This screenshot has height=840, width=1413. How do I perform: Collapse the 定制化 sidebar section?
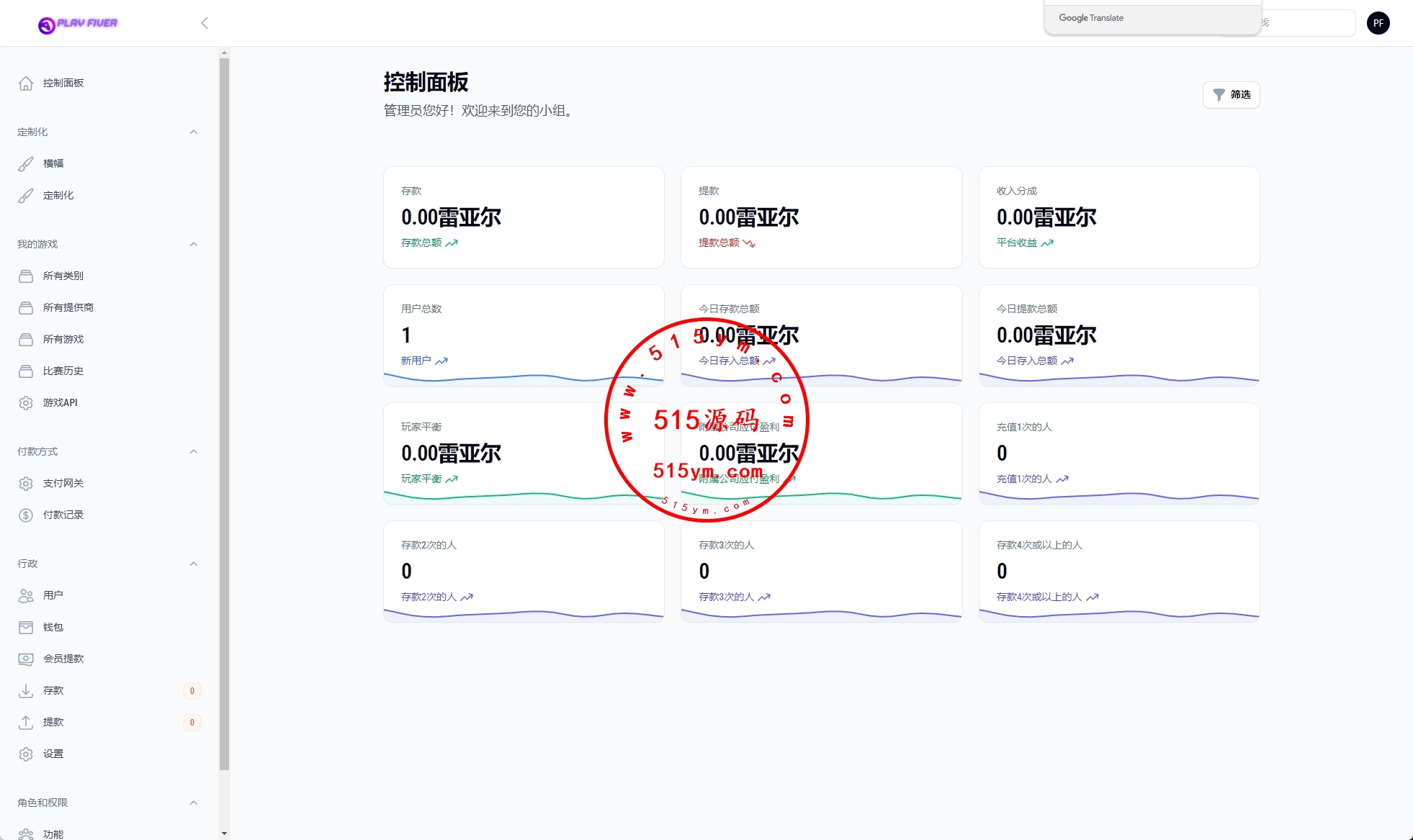pyautogui.click(x=193, y=132)
